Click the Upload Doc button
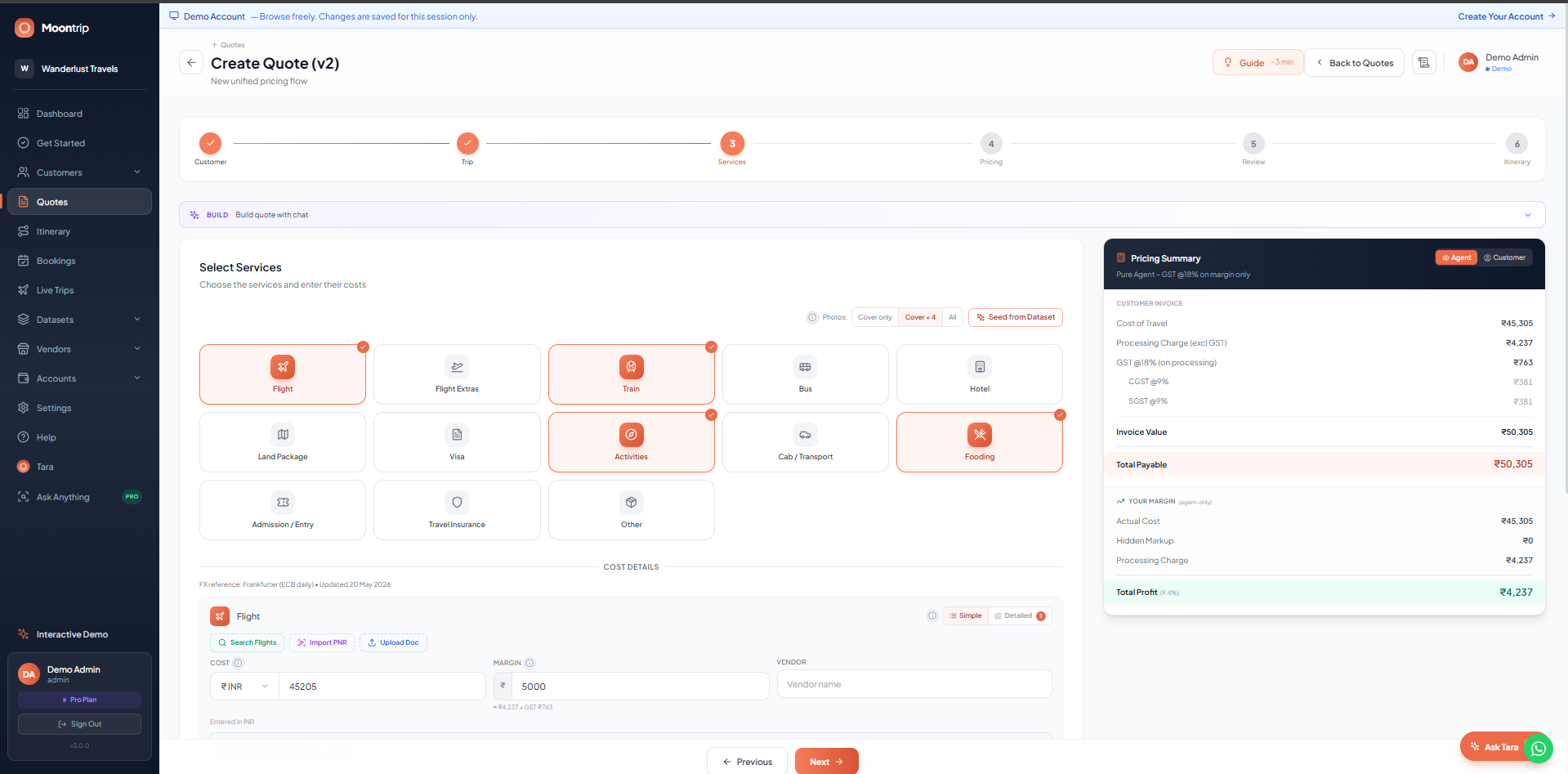 (393, 642)
